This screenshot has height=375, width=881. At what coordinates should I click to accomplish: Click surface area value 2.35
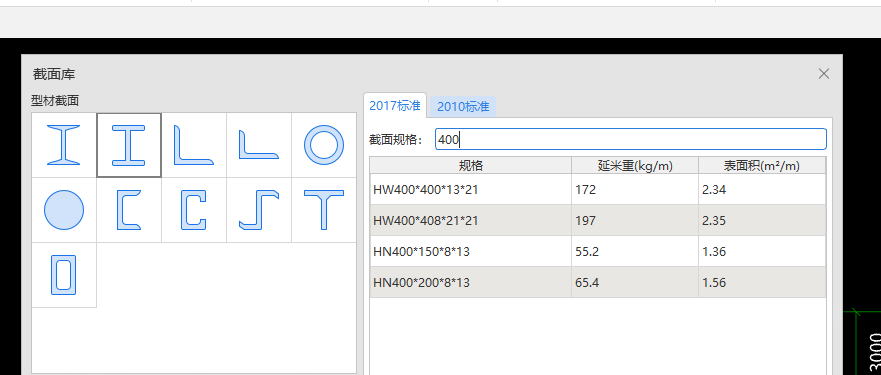pyautogui.click(x=714, y=221)
